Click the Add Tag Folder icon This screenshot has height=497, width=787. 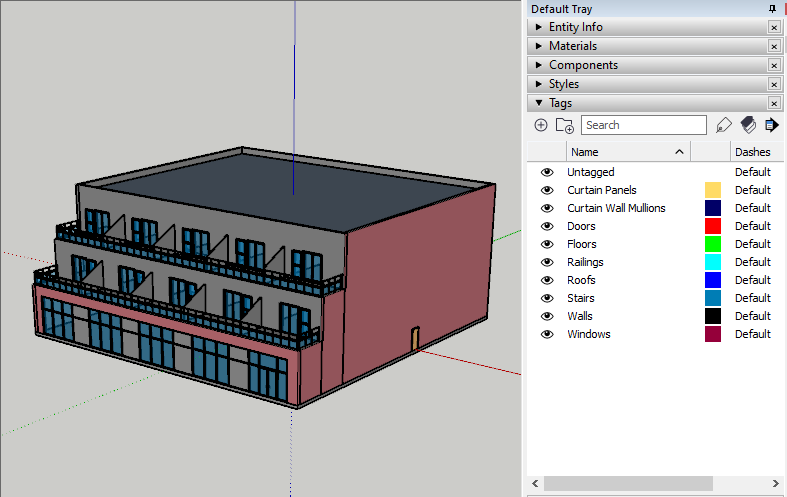pyautogui.click(x=565, y=125)
